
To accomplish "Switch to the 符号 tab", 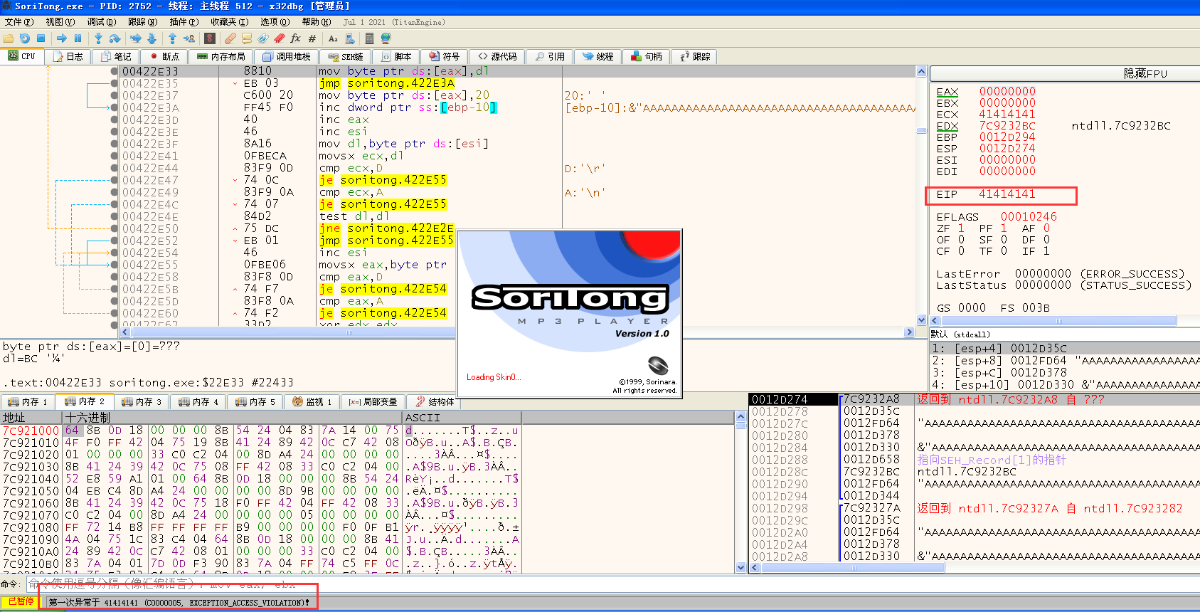I will point(444,56).
